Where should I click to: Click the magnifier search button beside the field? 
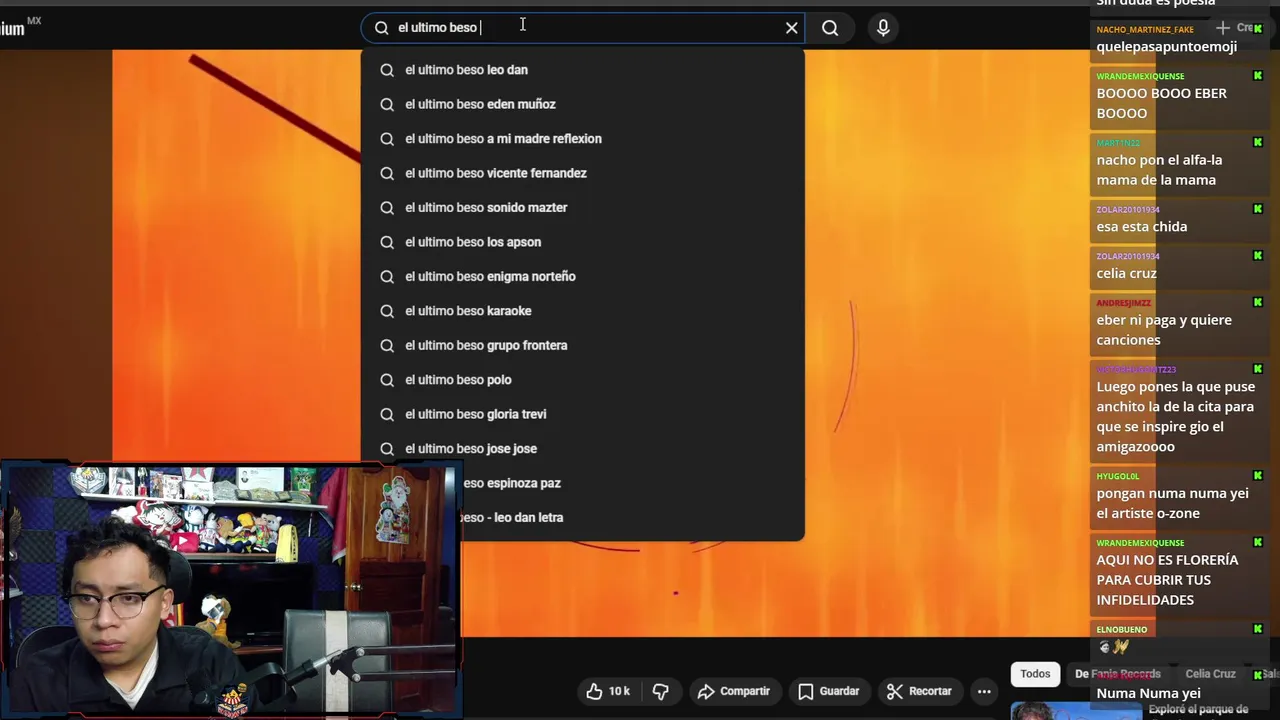click(x=830, y=28)
